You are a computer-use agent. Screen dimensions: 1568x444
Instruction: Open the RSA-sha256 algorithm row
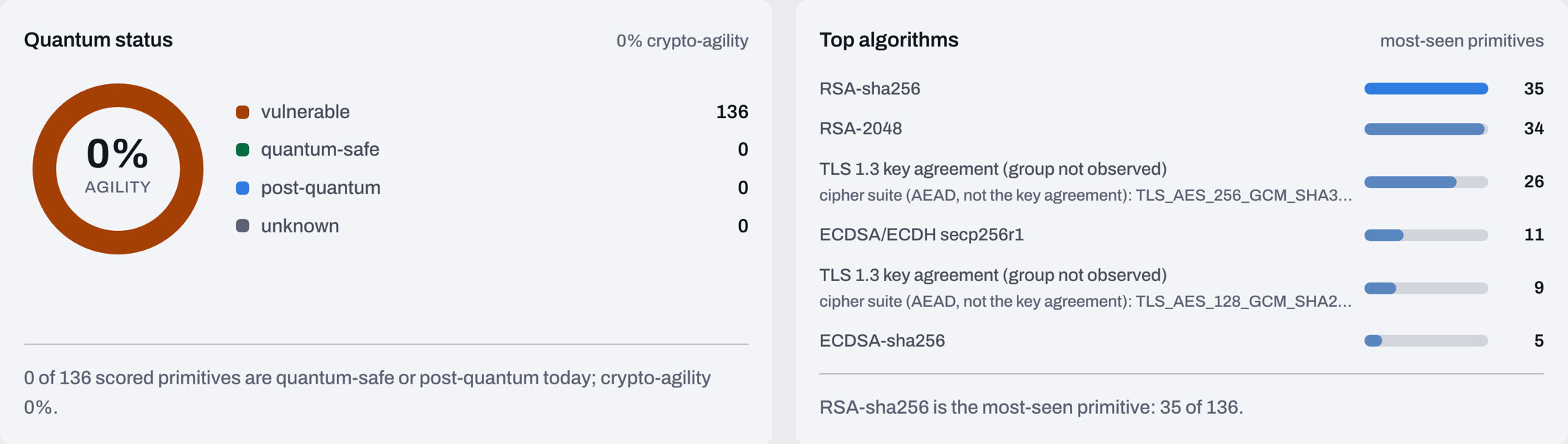point(1181,89)
